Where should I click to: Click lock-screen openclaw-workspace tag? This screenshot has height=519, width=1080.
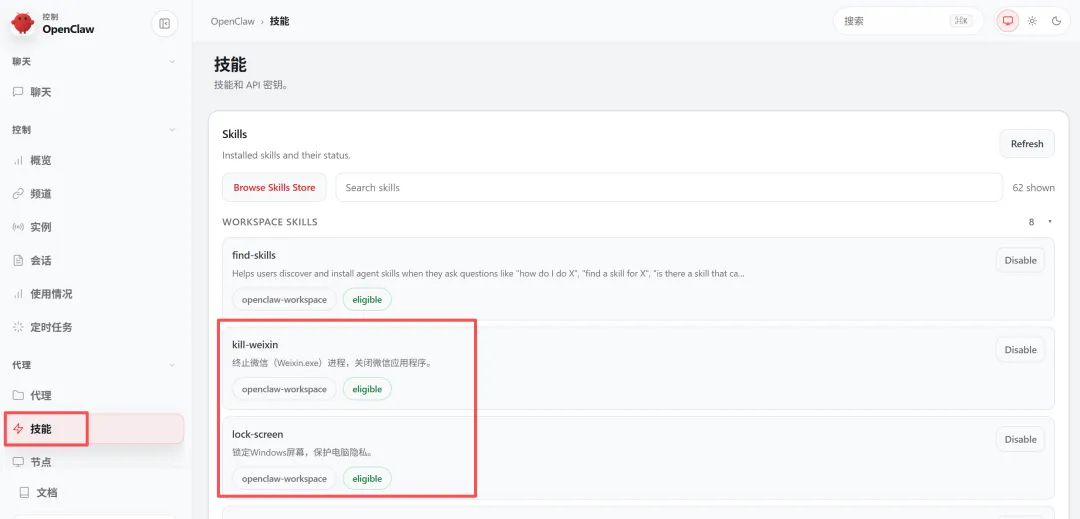point(284,478)
